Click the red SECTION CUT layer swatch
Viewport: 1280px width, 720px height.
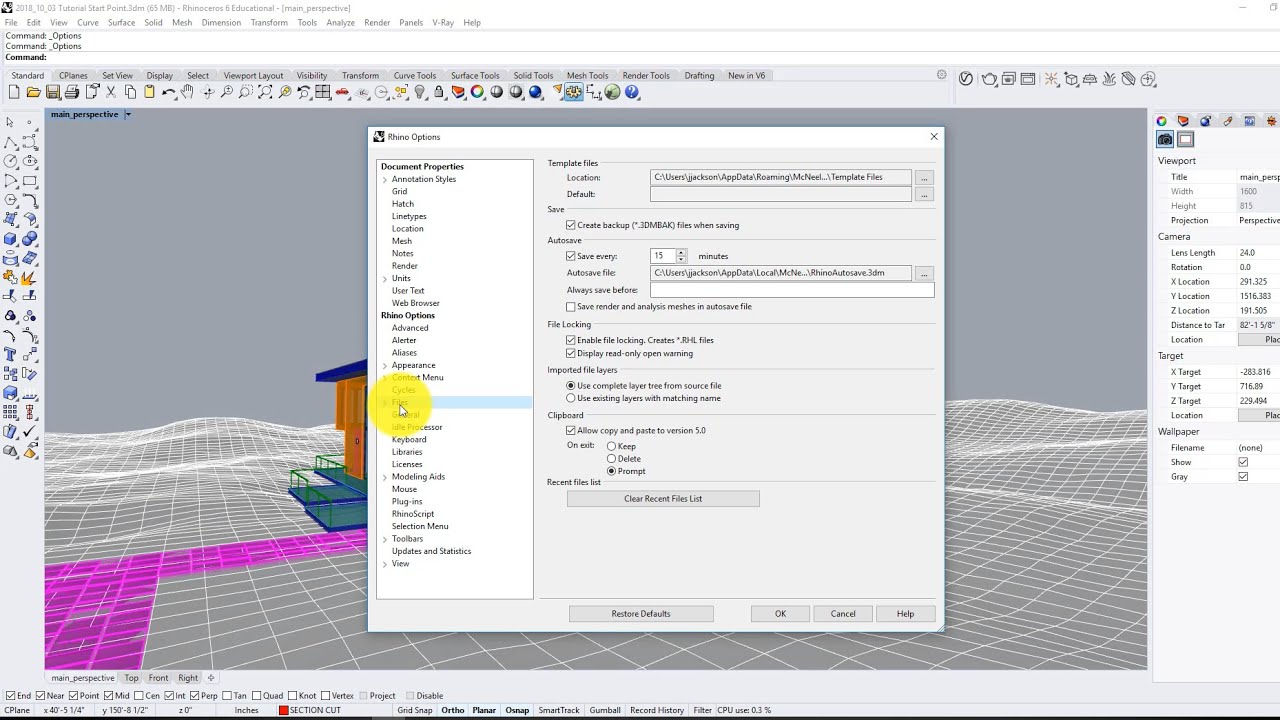coord(283,711)
